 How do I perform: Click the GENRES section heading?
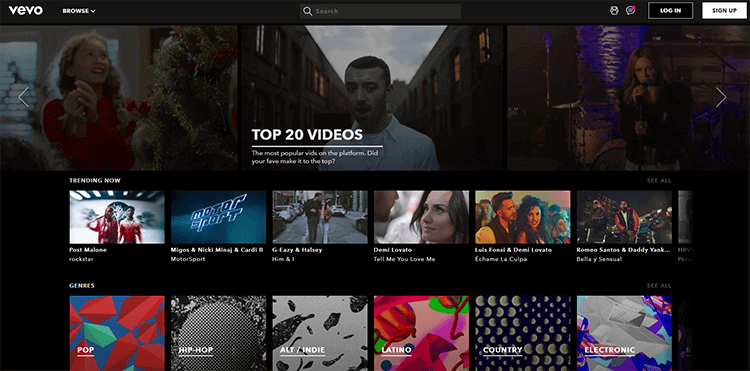[x=82, y=286]
